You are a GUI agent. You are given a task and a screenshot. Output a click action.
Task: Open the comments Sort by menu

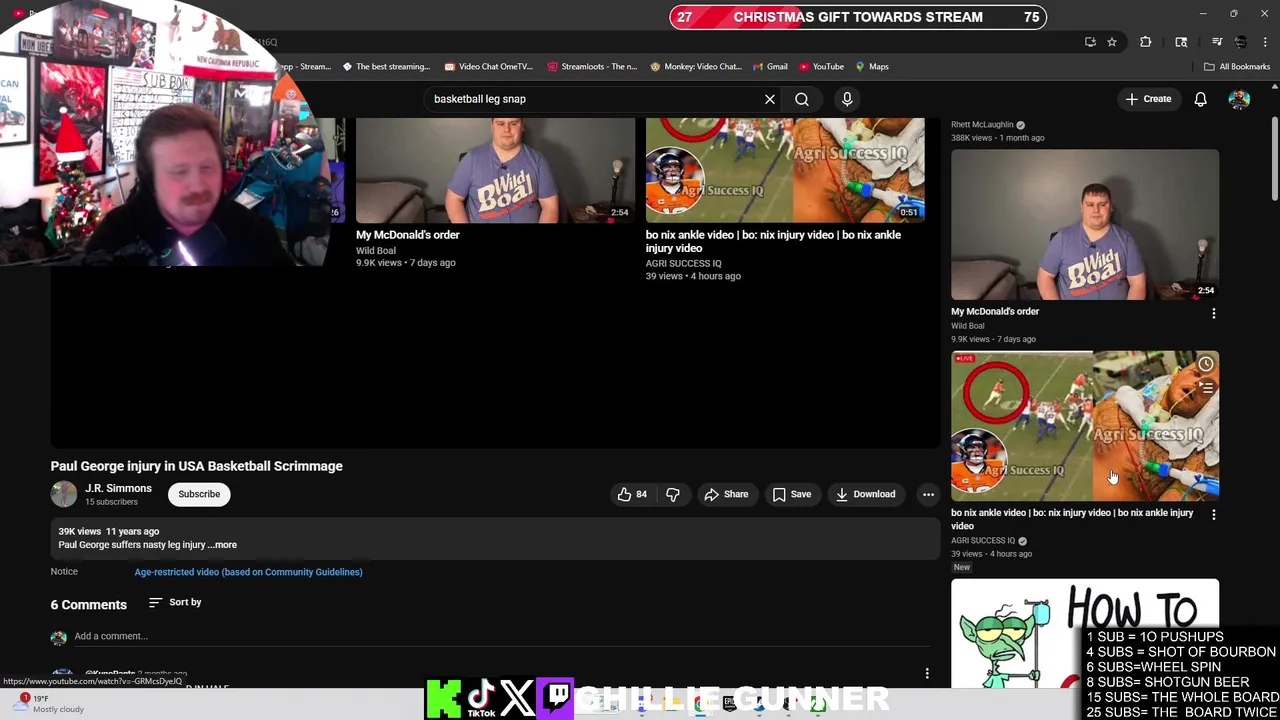point(175,602)
